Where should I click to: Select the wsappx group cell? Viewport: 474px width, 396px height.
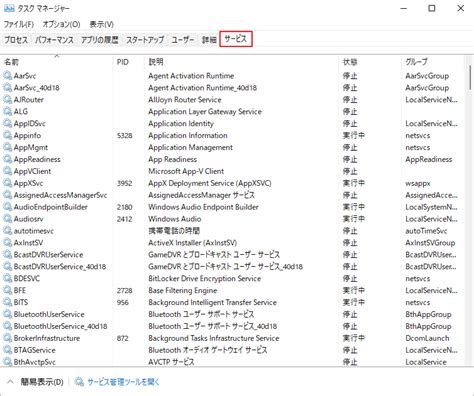[418, 183]
